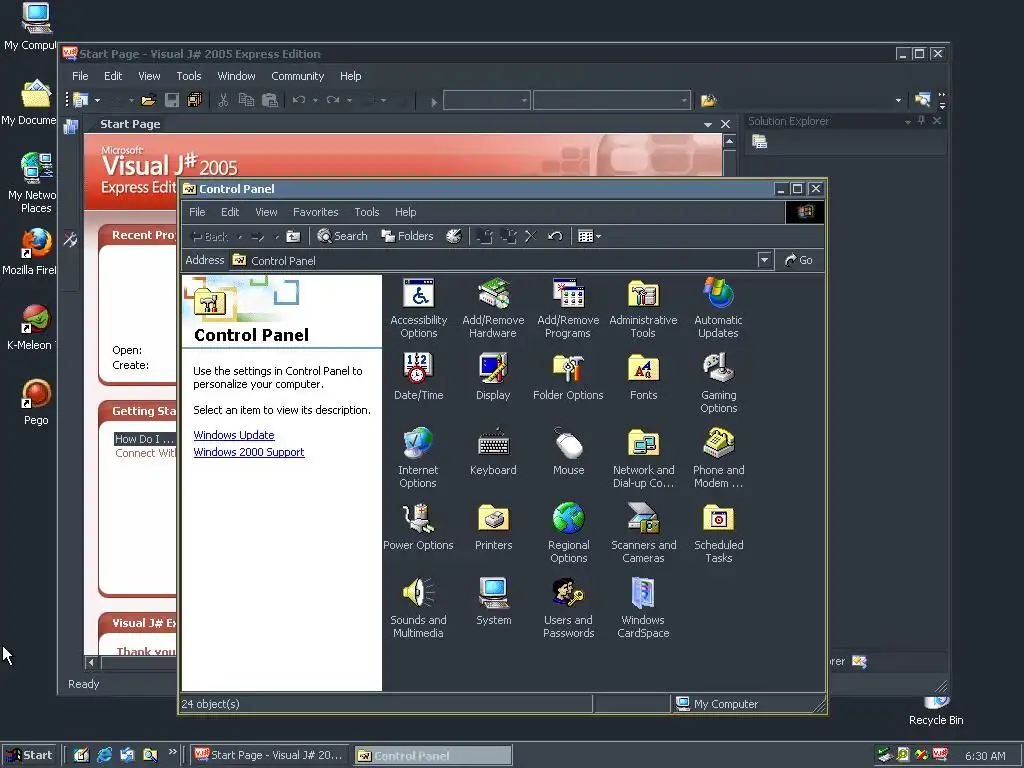Screen dimensions: 1024x768
Task: Select the Start Page tab in Visual J#
Action: 130,124
